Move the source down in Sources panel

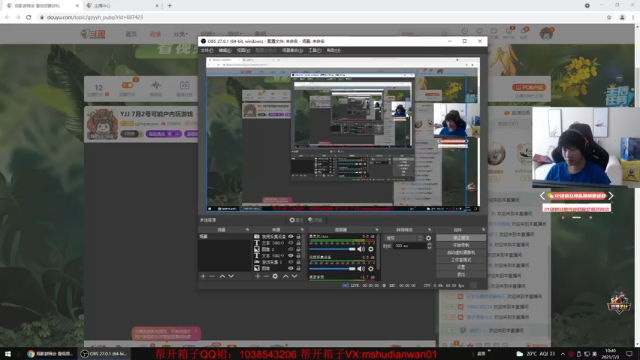click(x=294, y=276)
